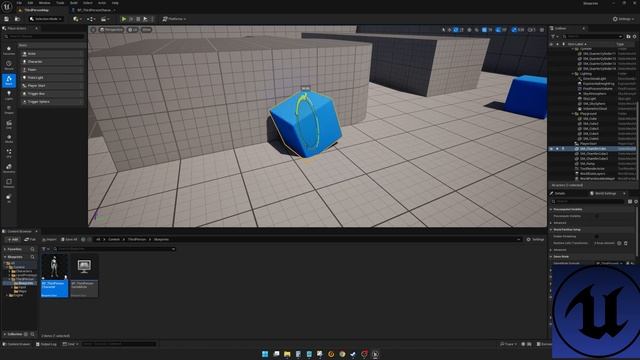Click the ThirdPerson breadcrumb in Content Browser path

pos(137,240)
